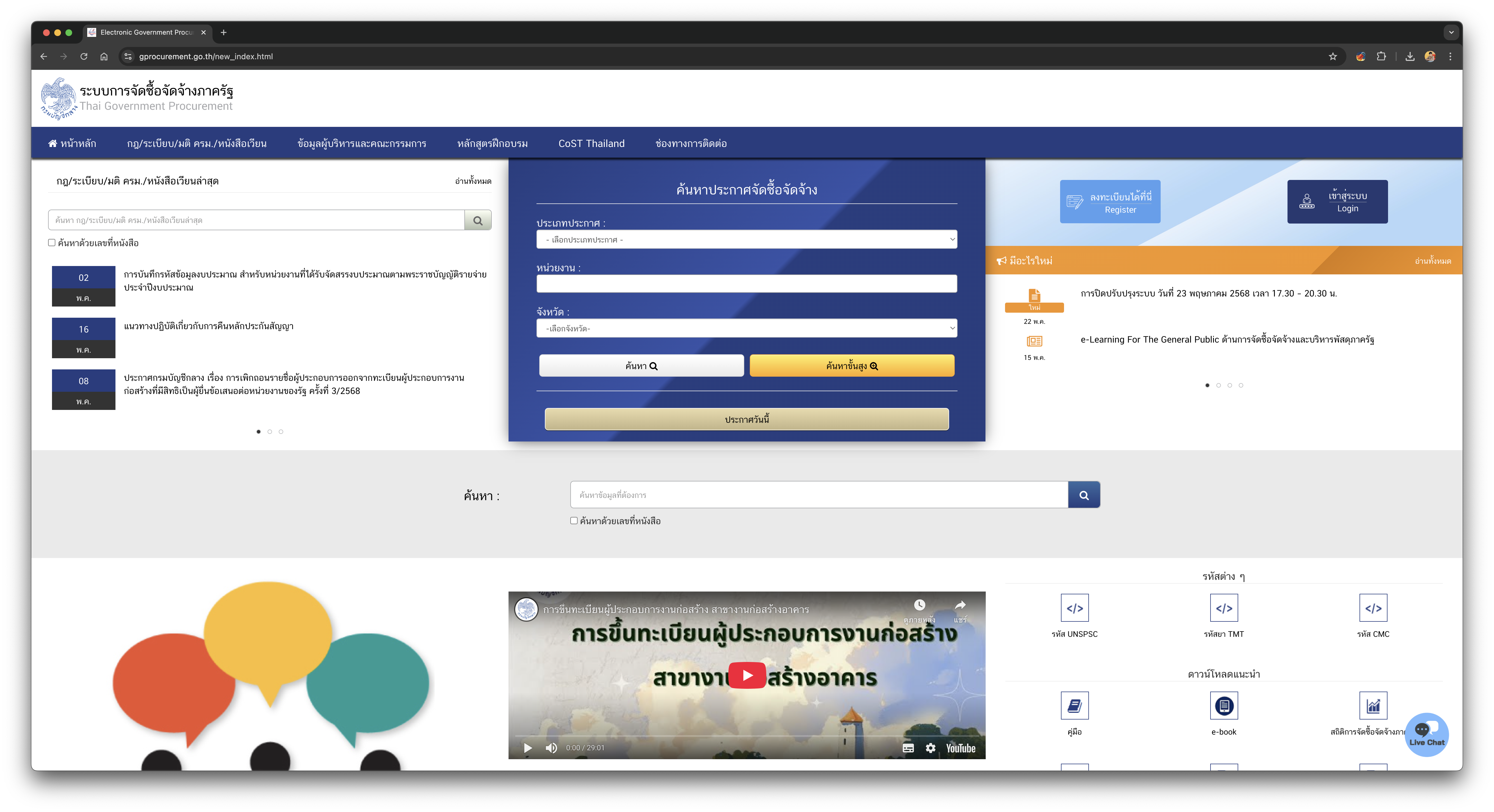The image size is (1494, 812).
Task: Click the blue main search magnifier button
Action: 1083,495
